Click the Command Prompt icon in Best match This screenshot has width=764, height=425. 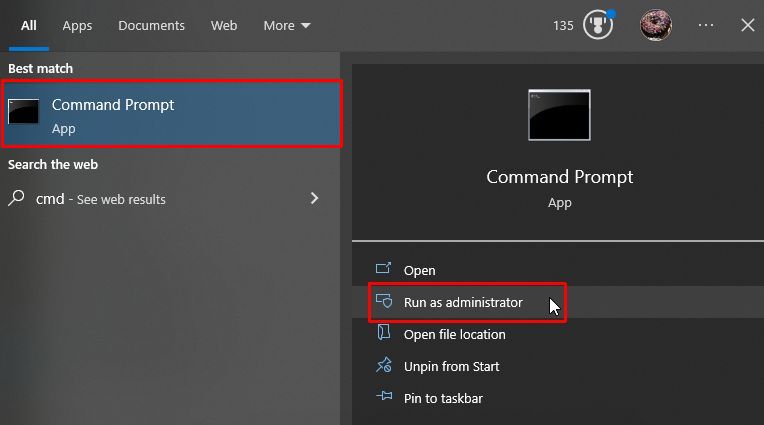(x=23, y=112)
